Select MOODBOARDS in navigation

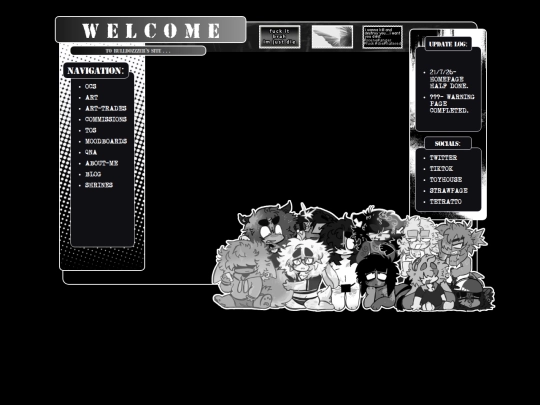[x=106, y=141]
